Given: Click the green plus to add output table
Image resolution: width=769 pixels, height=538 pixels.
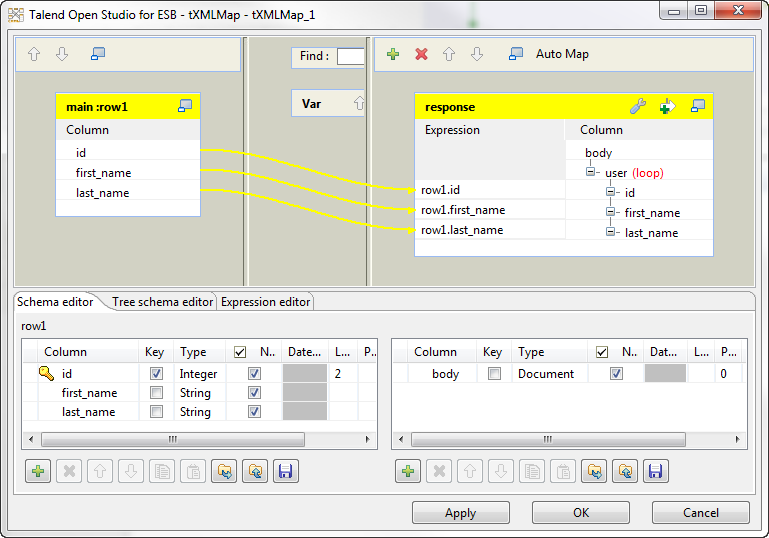Looking at the screenshot, I should coord(393,54).
